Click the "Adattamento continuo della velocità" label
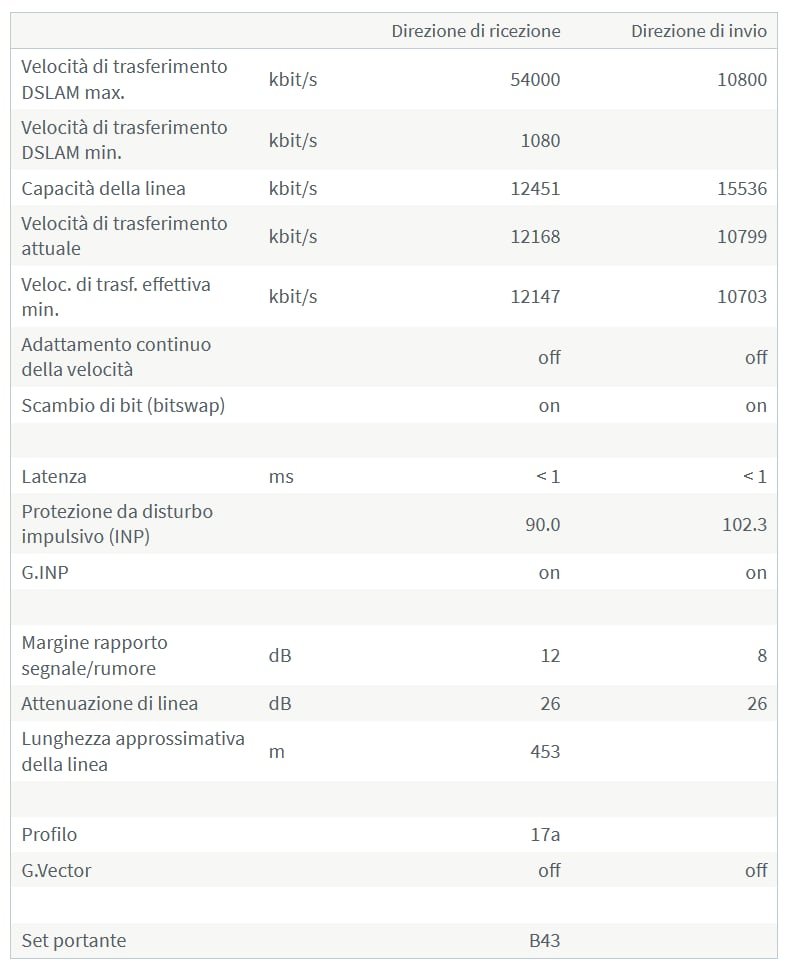Screen dimensions: 796x973 [116, 356]
